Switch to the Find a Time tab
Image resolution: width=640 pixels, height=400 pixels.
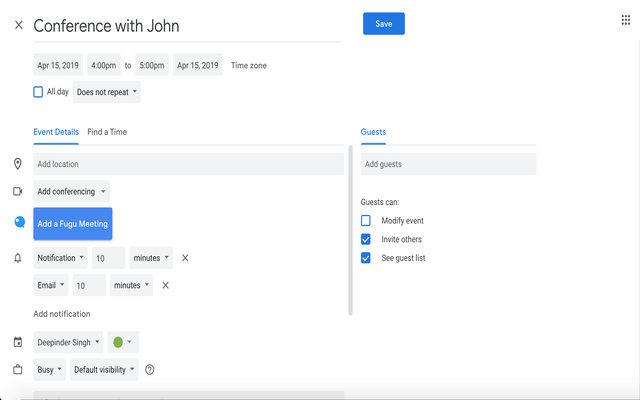tap(107, 132)
